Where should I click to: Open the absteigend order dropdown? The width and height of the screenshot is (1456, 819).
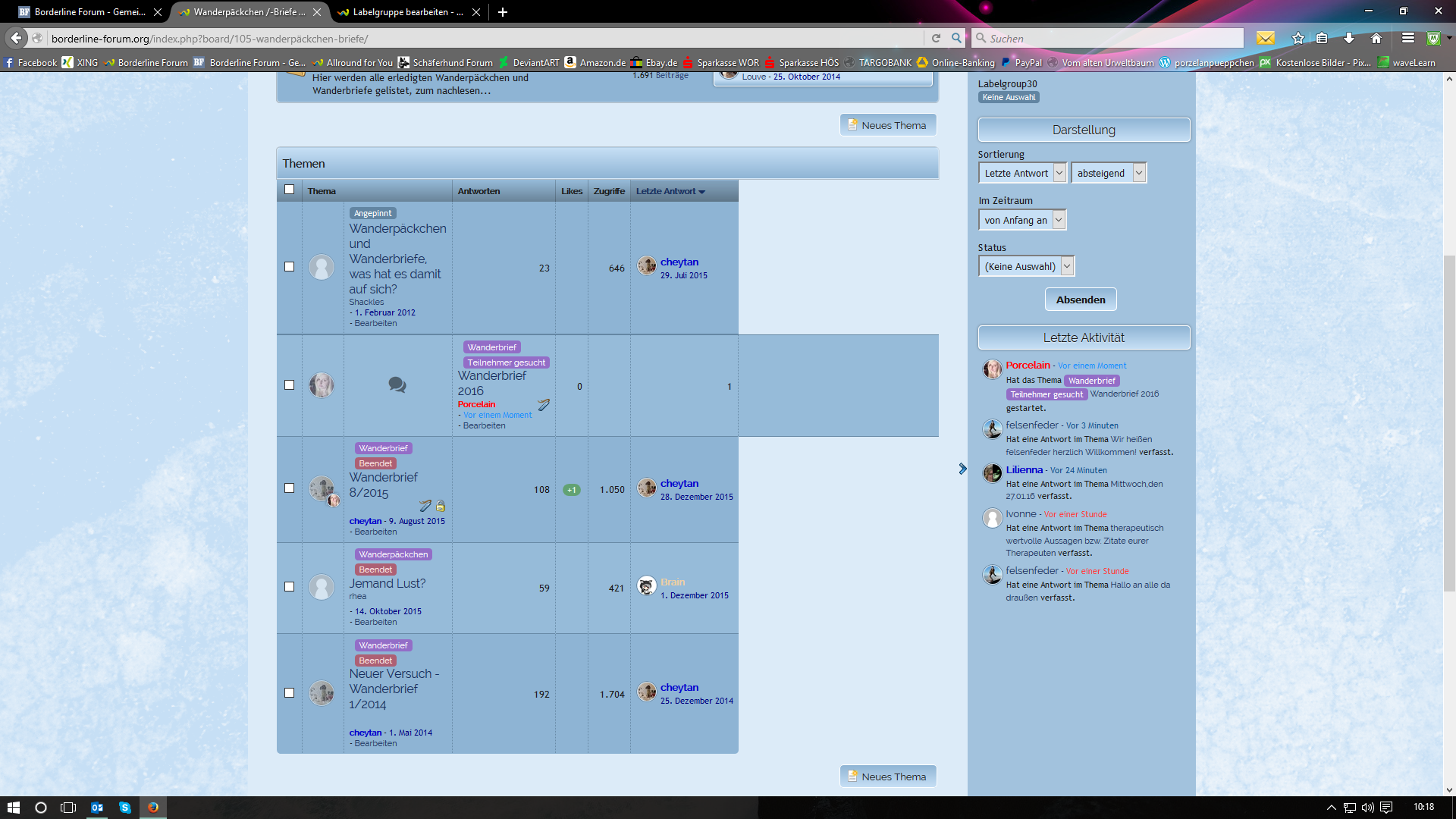coord(1108,174)
